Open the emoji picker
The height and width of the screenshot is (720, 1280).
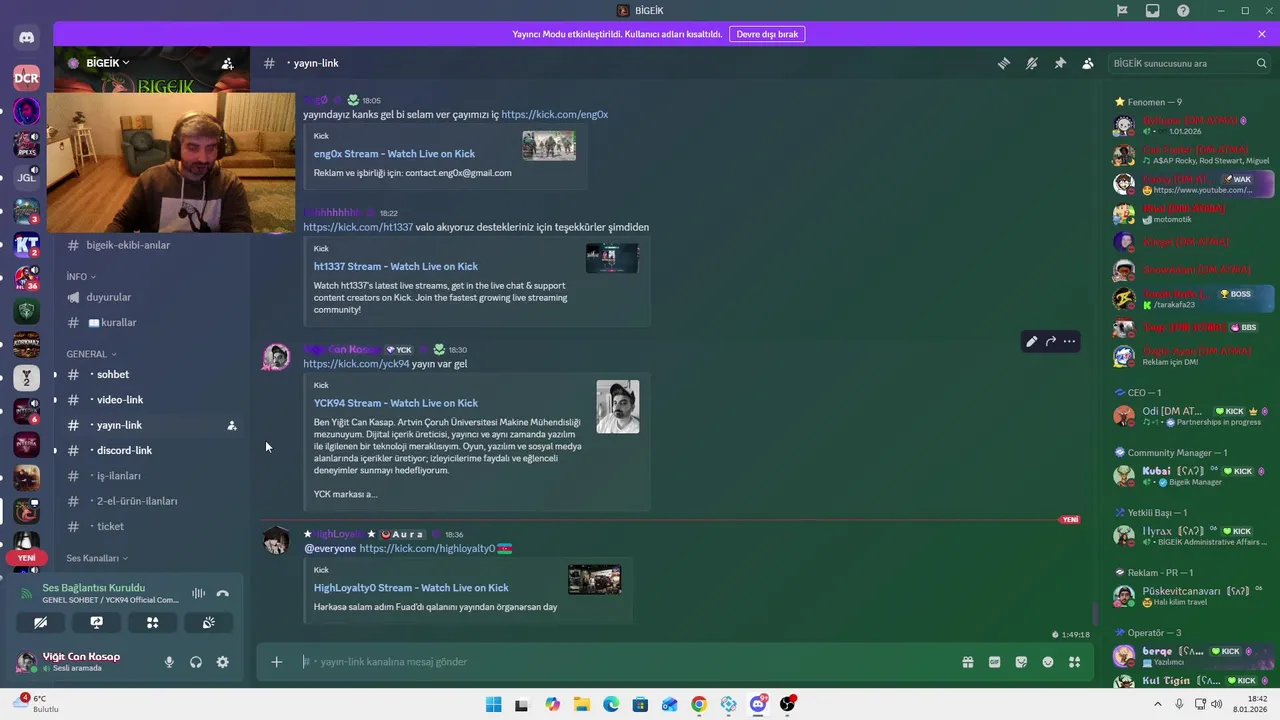pyautogui.click(x=1048, y=662)
